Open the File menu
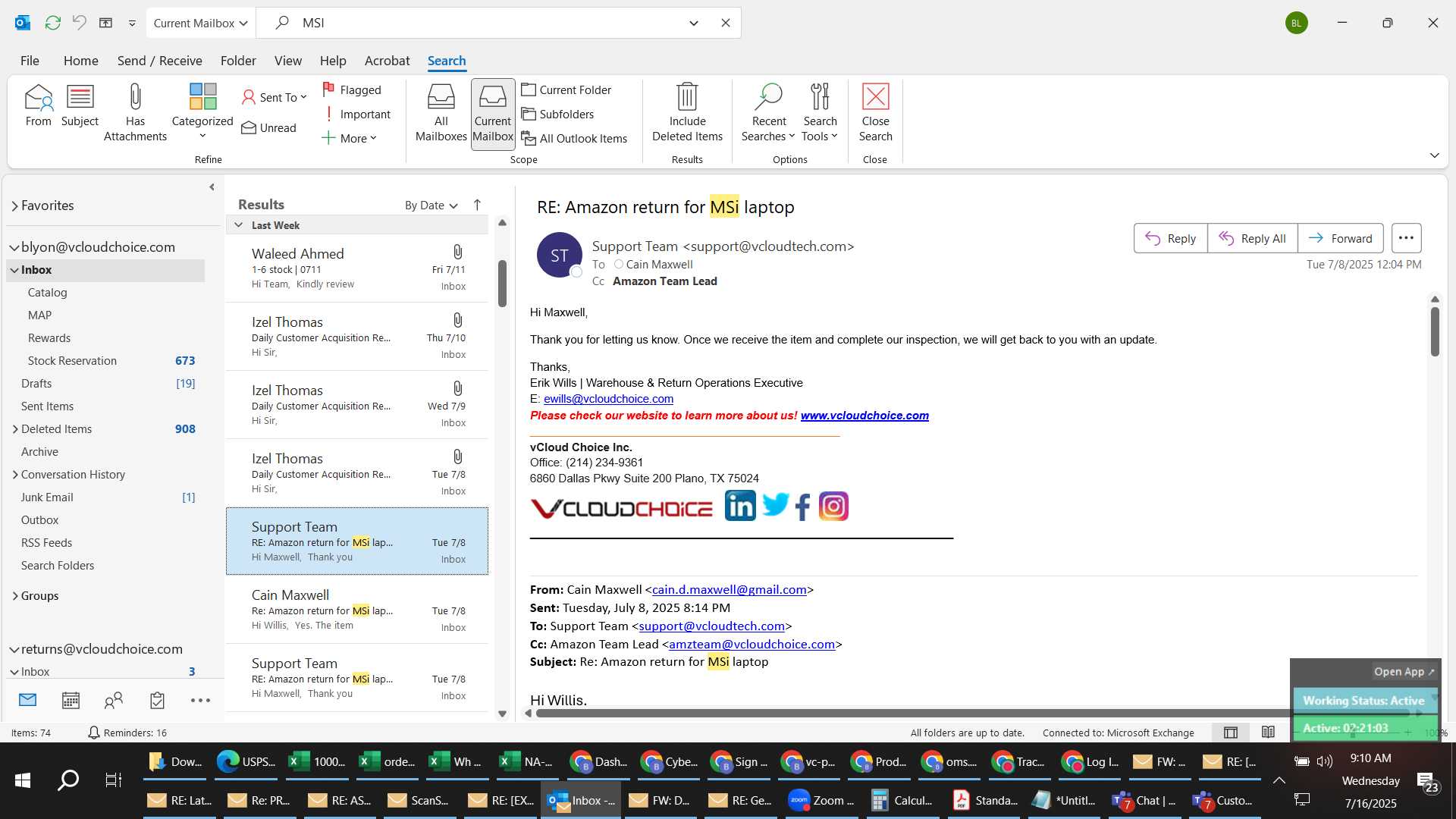Viewport: 1456px width, 819px height. [x=30, y=61]
